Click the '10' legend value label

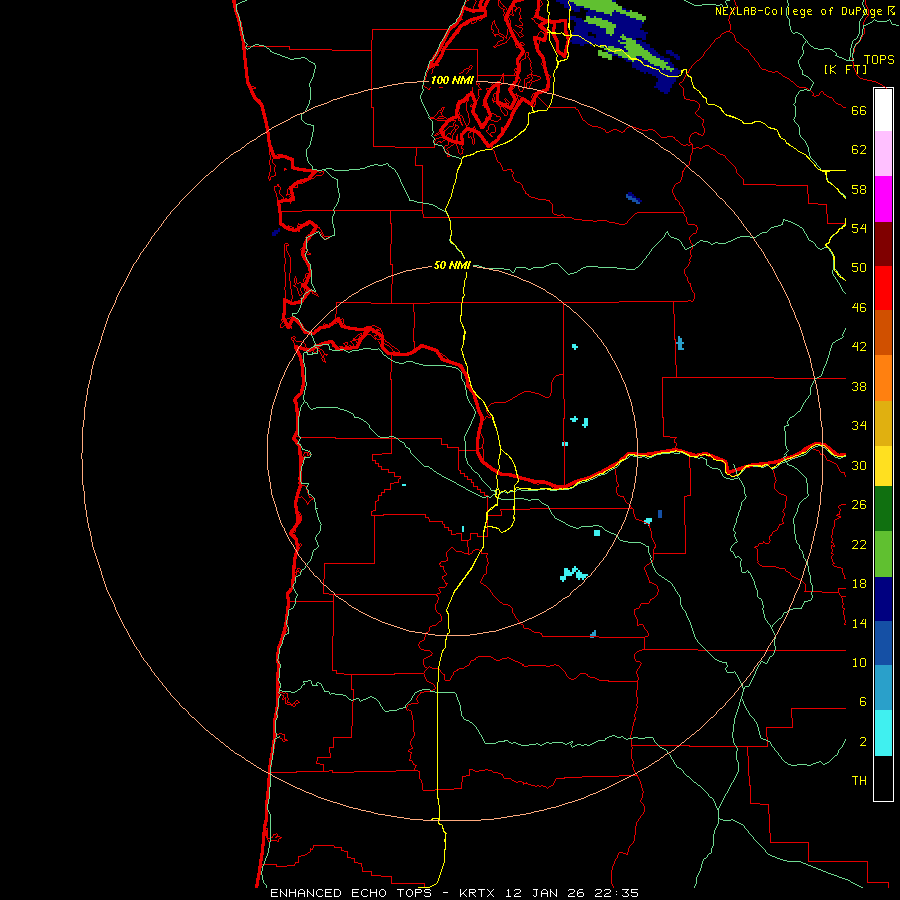pos(859,663)
